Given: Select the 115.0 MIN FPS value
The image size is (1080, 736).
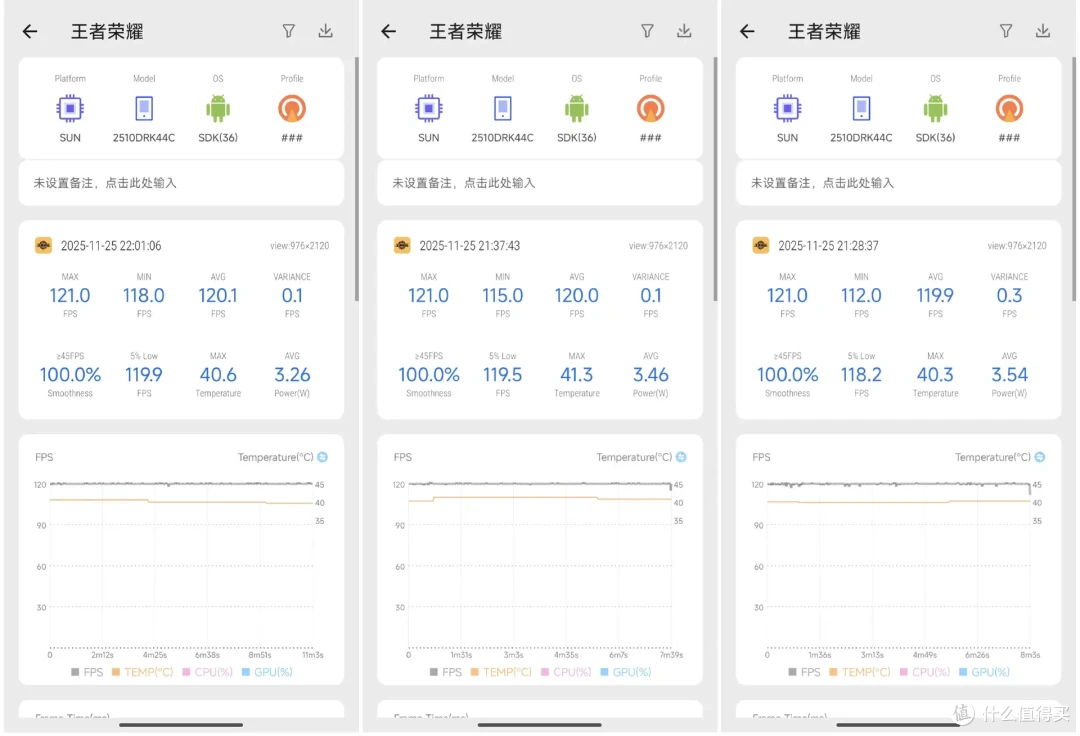Looking at the screenshot, I should tap(503, 295).
